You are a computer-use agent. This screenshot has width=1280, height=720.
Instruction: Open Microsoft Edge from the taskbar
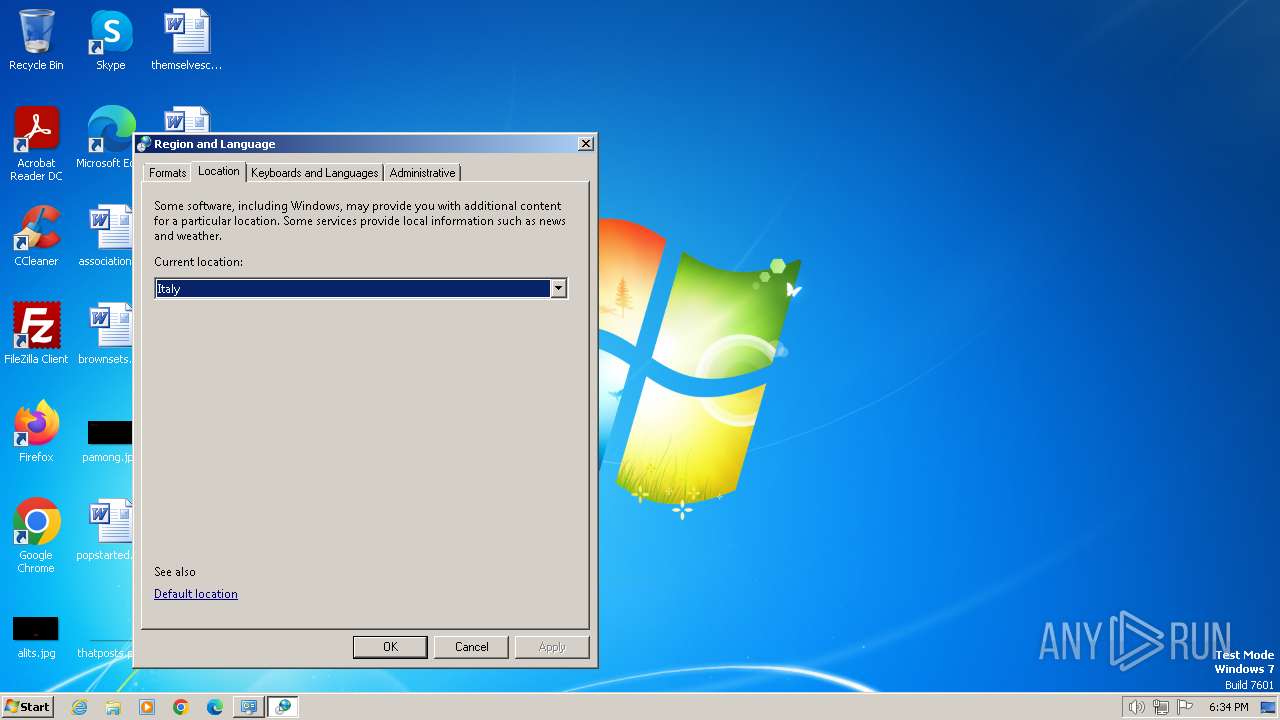(x=215, y=707)
